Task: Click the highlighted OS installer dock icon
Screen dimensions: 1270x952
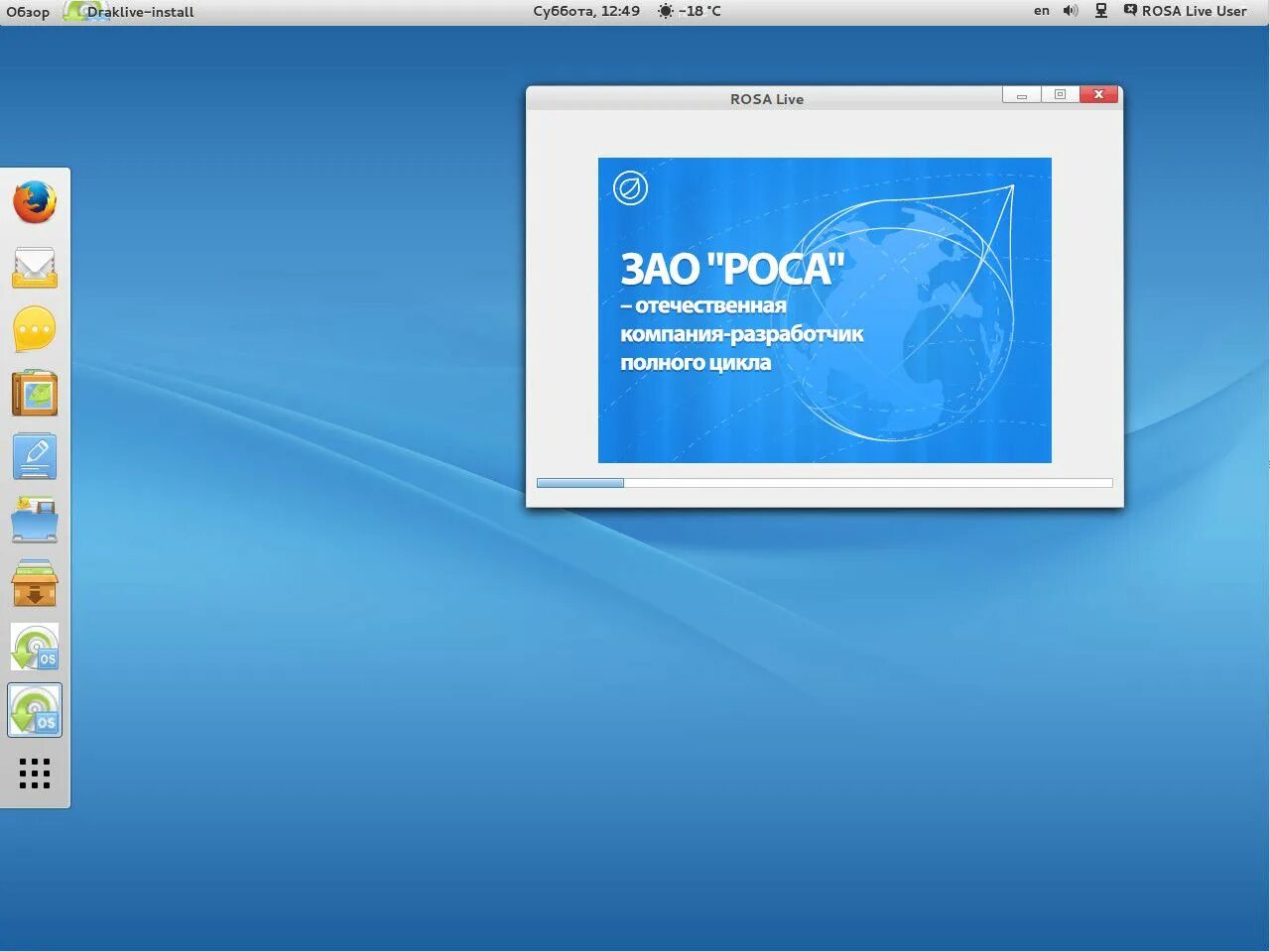Action: [x=35, y=710]
